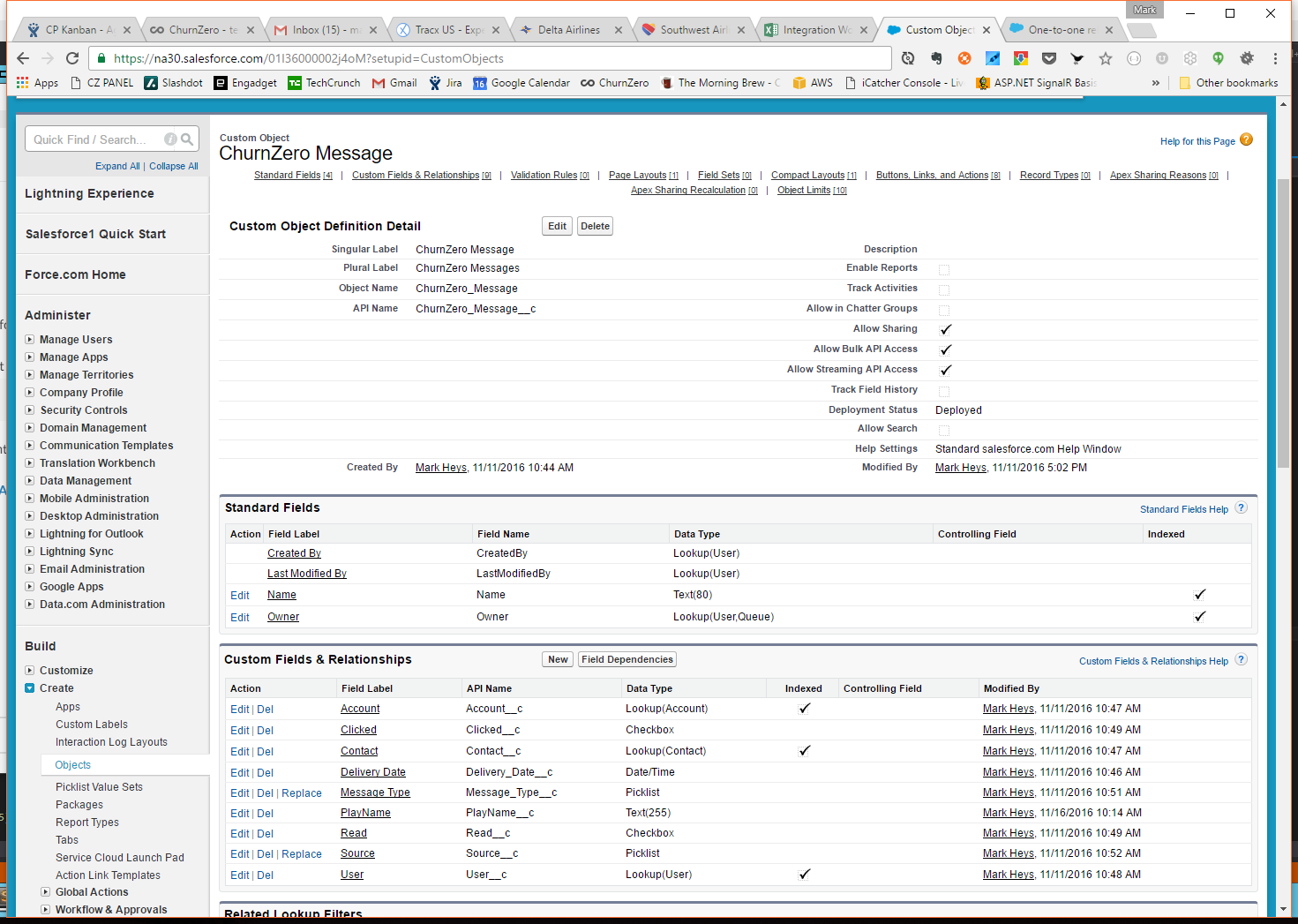Expand the Security Controls tree node
The image size is (1298, 924).
point(30,409)
